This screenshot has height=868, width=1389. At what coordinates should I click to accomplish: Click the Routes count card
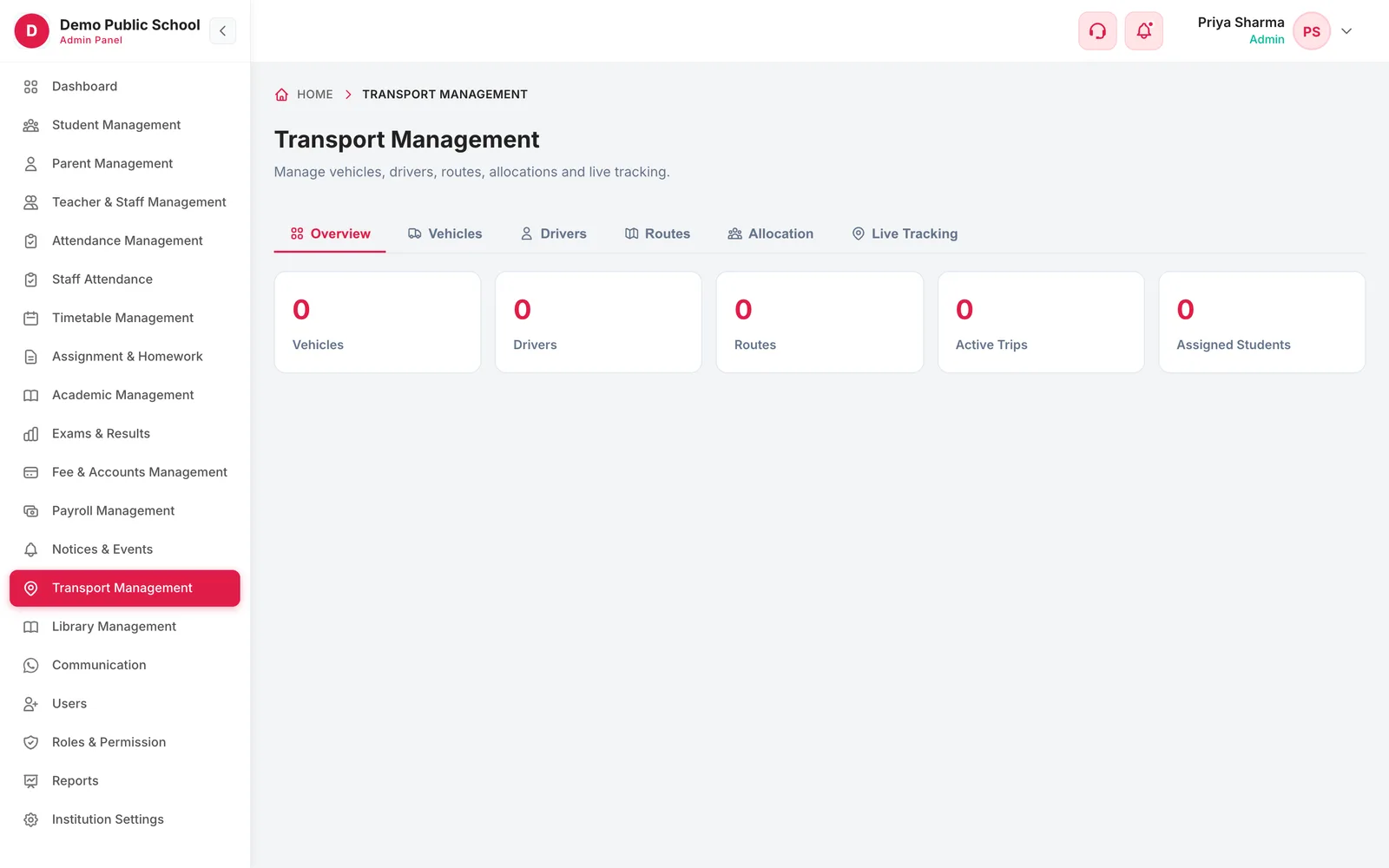click(x=820, y=322)
